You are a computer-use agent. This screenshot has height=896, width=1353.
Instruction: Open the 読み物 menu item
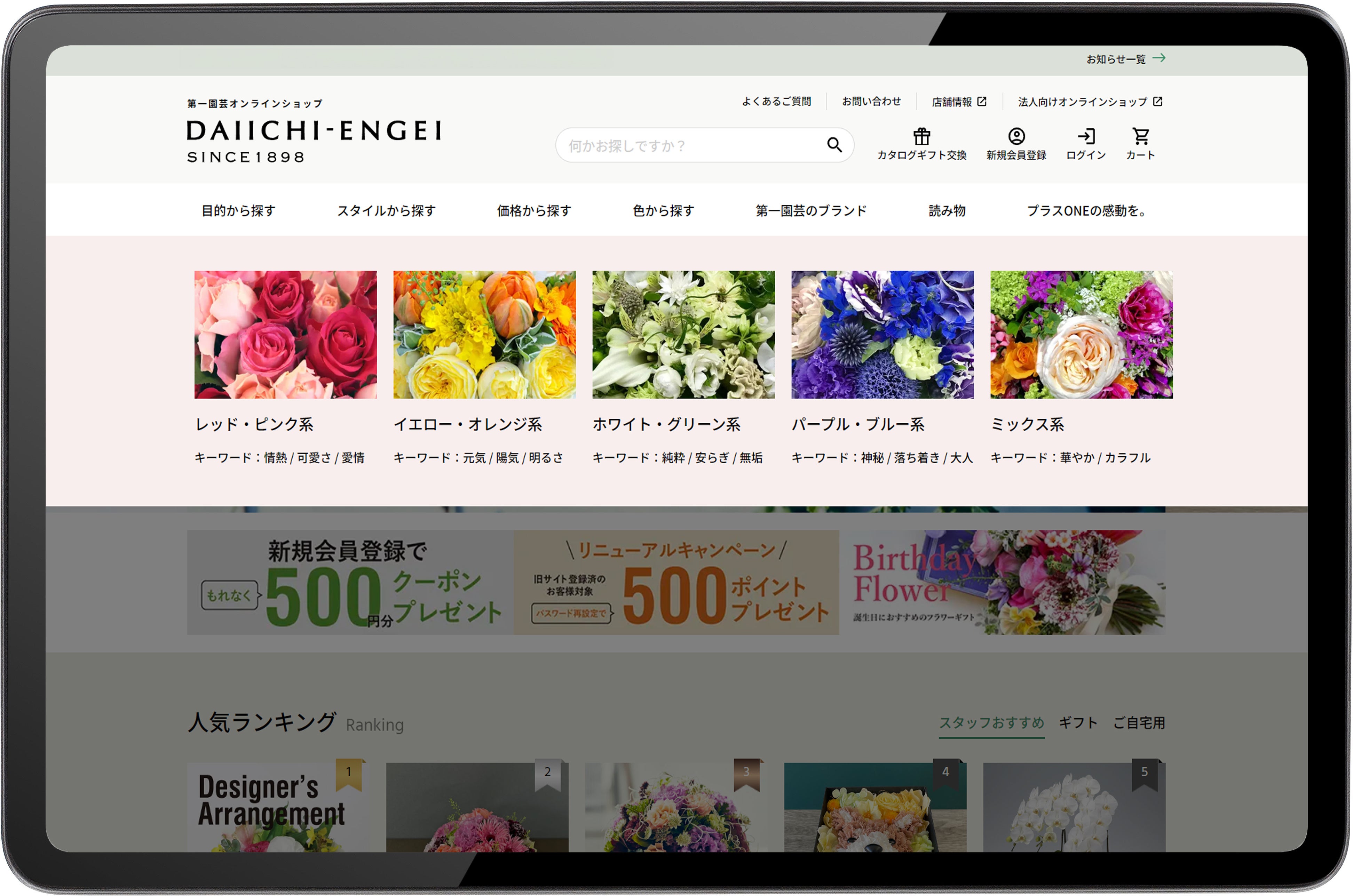[947, 211]
